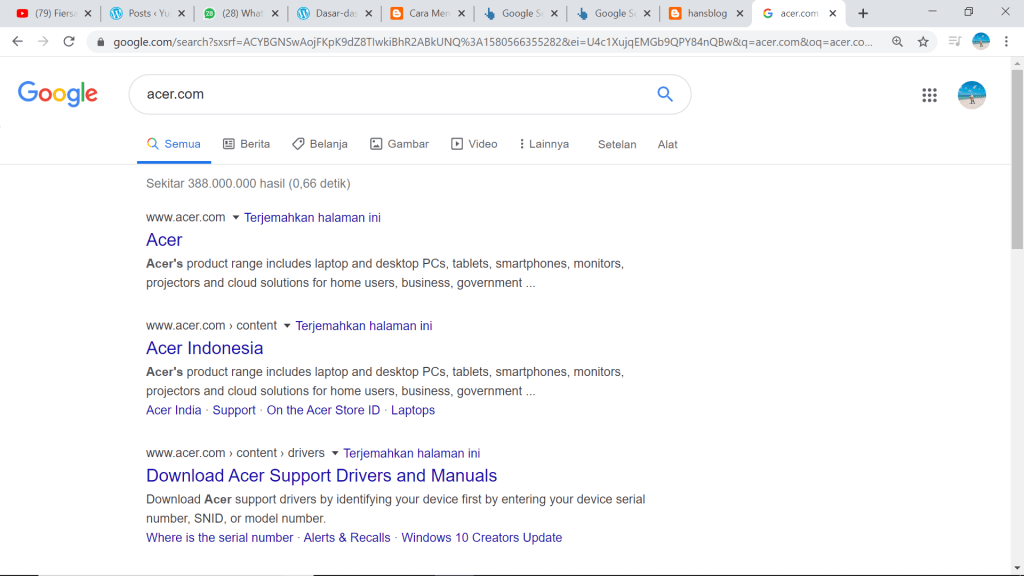Click the Google account avatar
Screen dimensions: 1024x576
click(971, 95)
